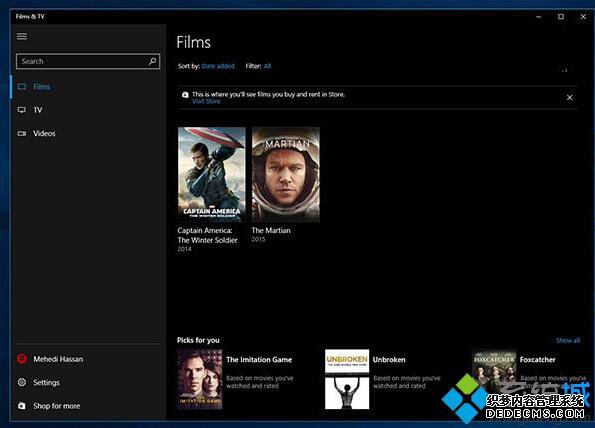Click the Foxcatcher title text

point(537,360)
